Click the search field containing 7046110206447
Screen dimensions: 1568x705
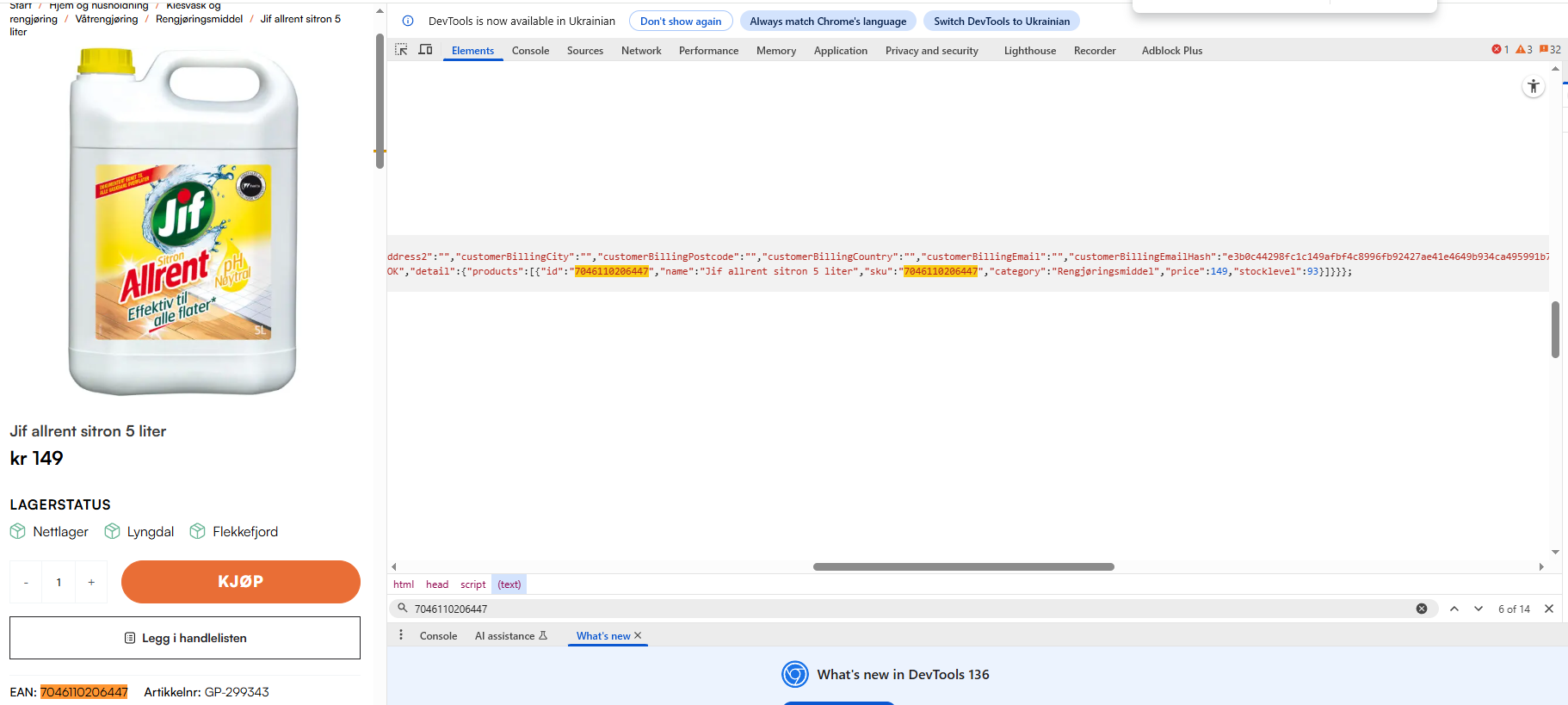coord(912,609)
